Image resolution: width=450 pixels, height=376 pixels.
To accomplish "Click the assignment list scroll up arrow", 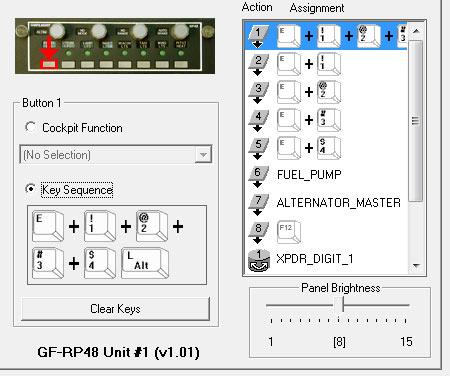I will click(x=416, y=31).
